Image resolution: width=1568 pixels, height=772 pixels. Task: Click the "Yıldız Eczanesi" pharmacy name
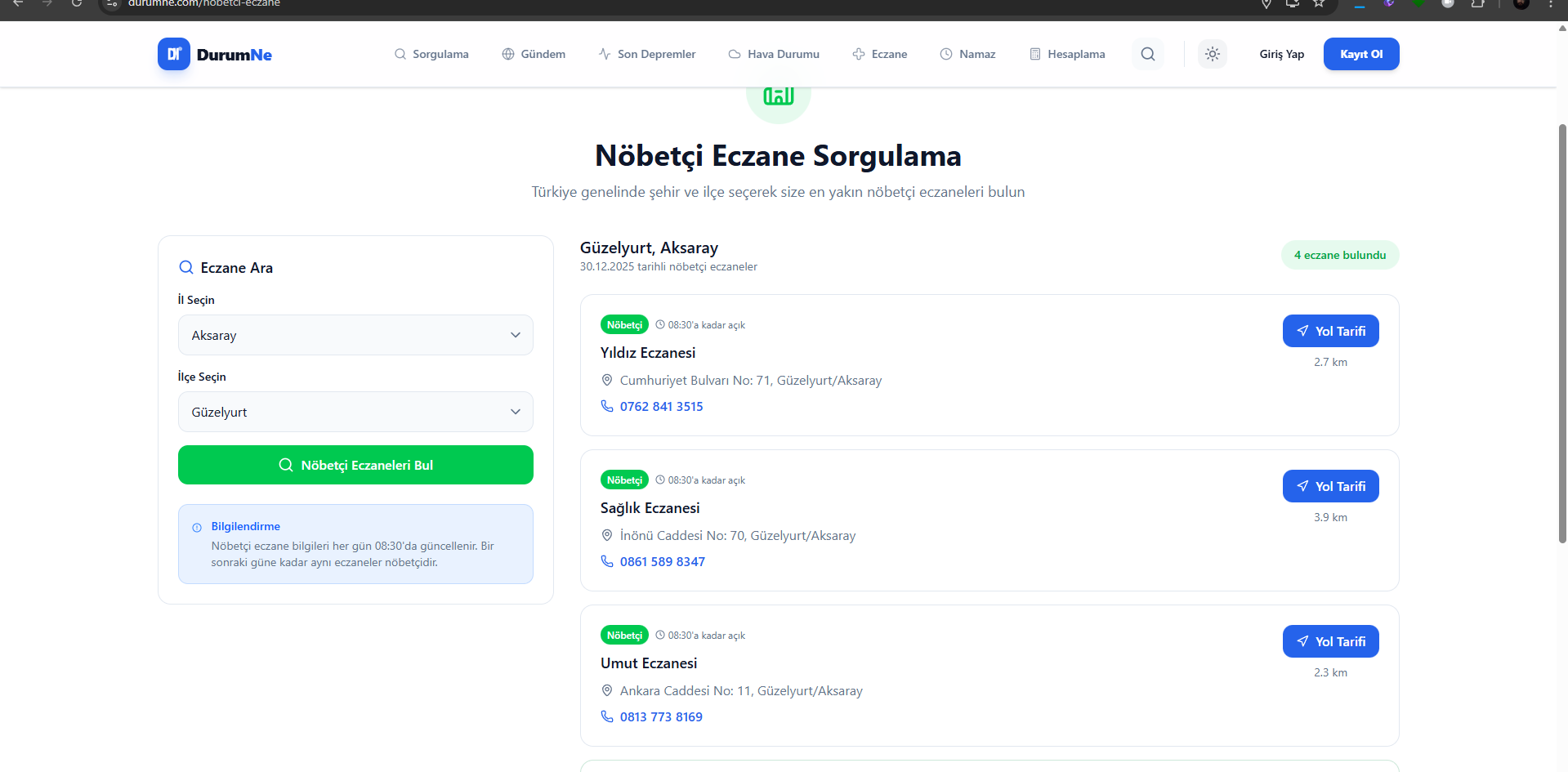tap(648, 352)
